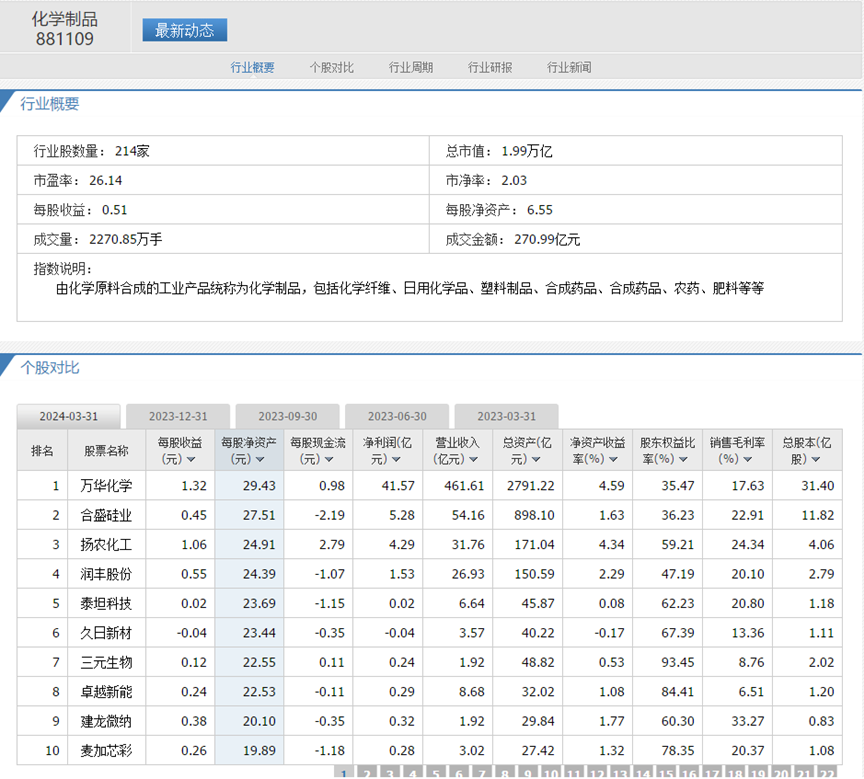The image size is (864, 779).
Task: Sort by 总股本 column arrow
Action: point(816,459)
